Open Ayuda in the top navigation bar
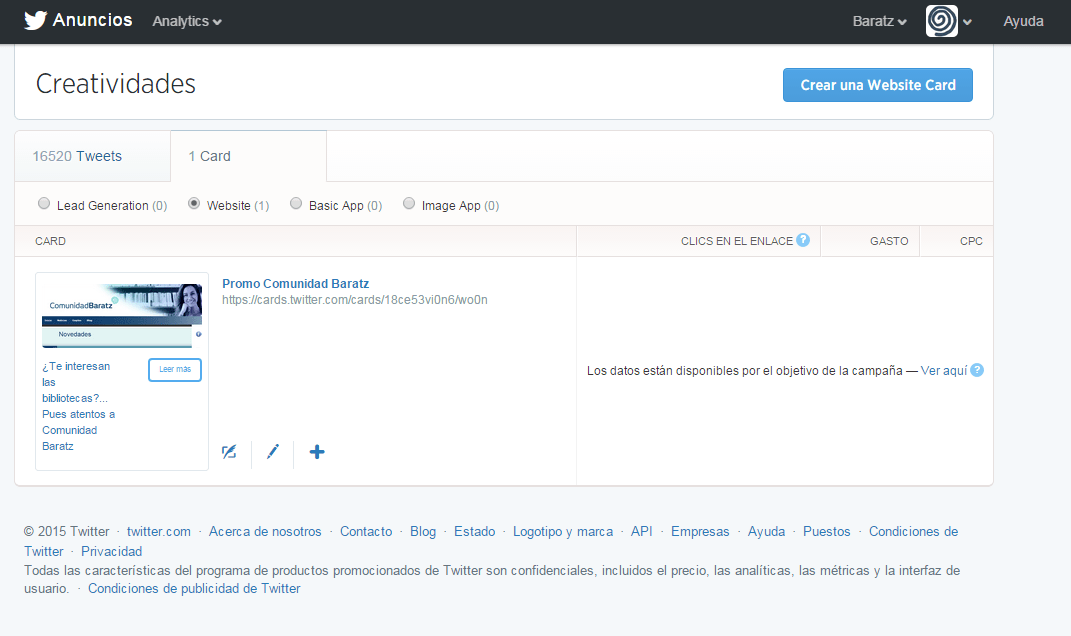 coord(1023,21)
